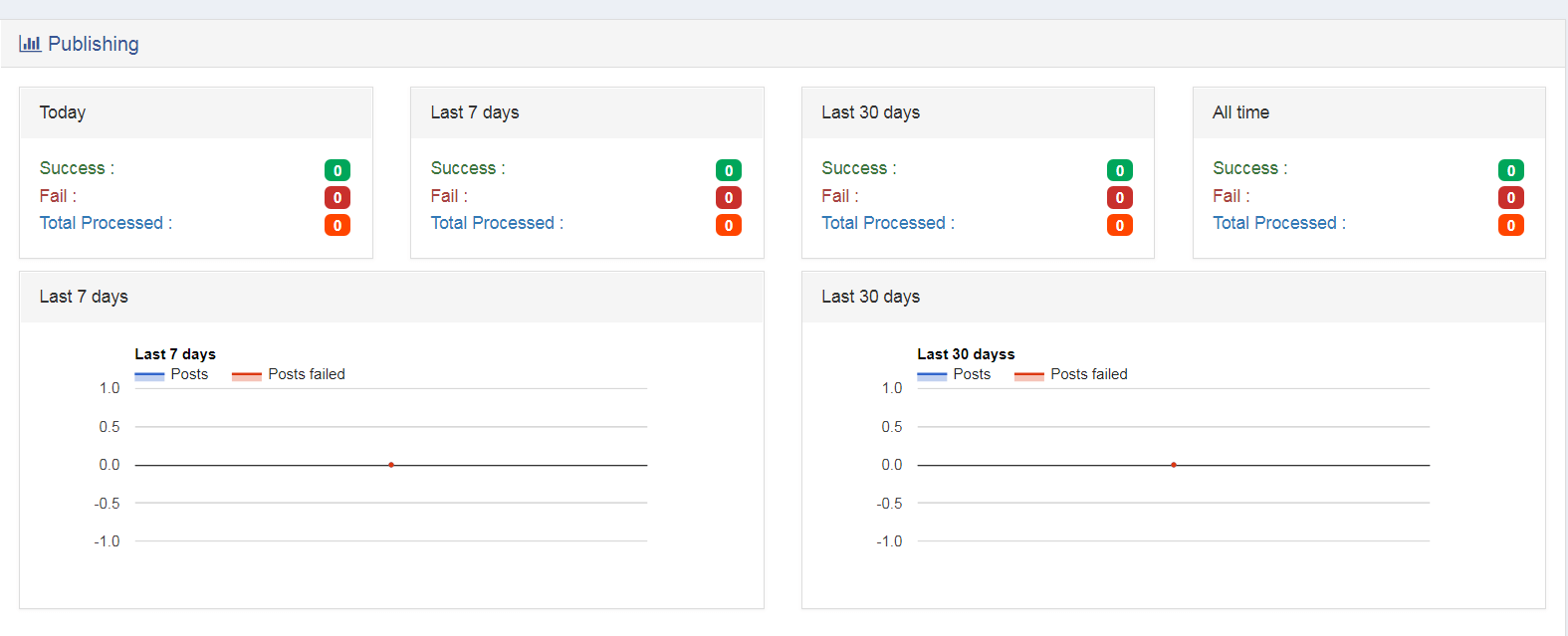The width and height of the screenshot is (1568, 636).
Task: Toggle Posts failed legend in Last 30 days chart
Action: [1071, 374]
